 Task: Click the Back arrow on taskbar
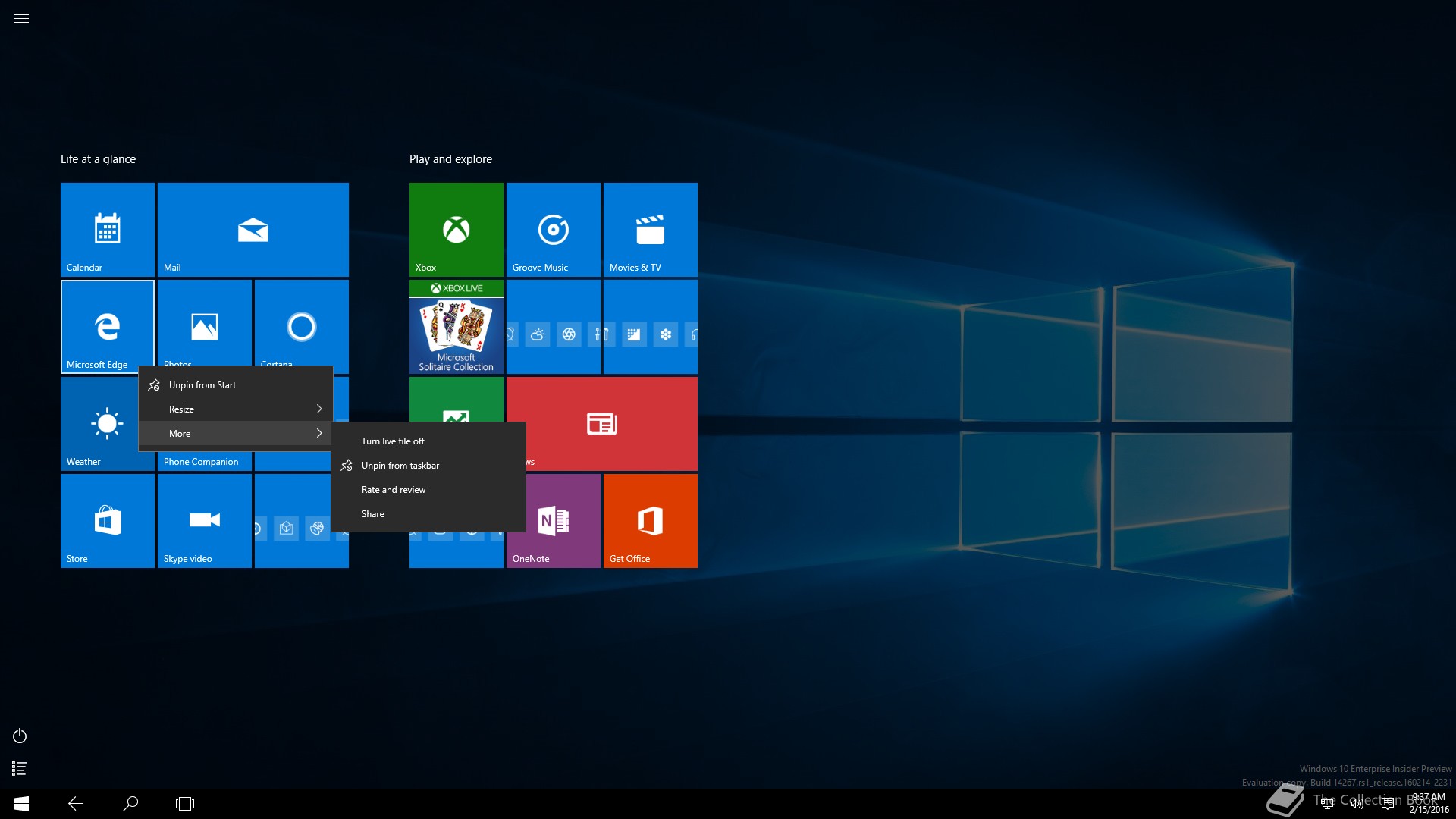[76, 804]
